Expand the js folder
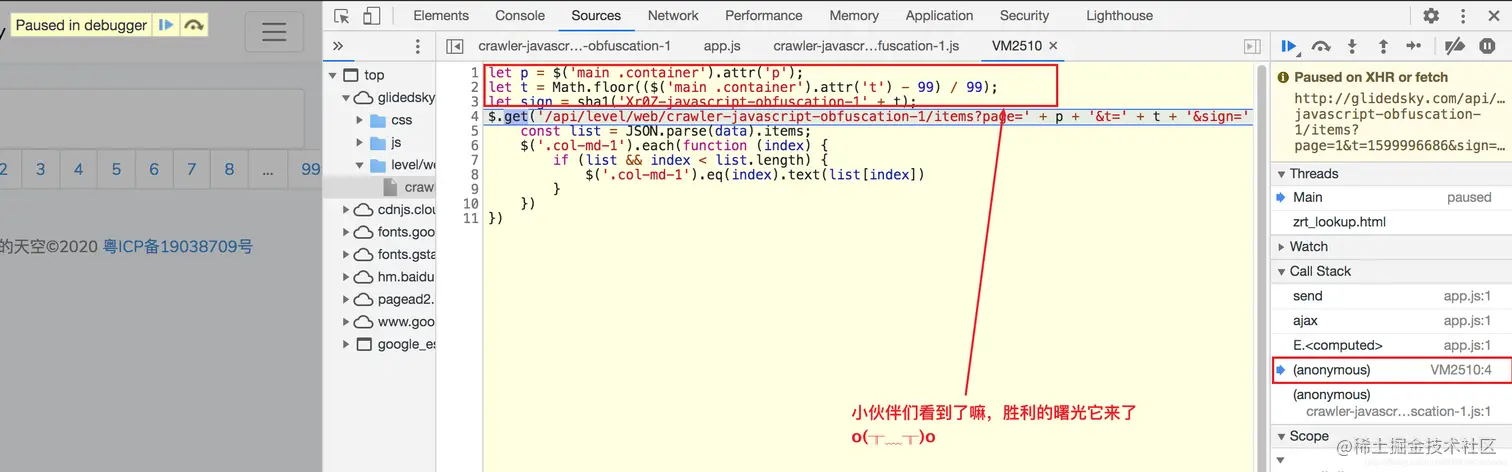The width and height of the screenshot is (1512, 472). [361, 143]
